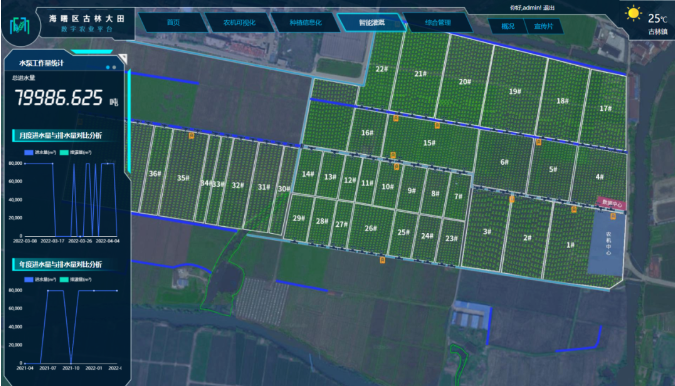Click the platform logo icon
Viewport: 675px width, 386px height.
pos(20,27)
